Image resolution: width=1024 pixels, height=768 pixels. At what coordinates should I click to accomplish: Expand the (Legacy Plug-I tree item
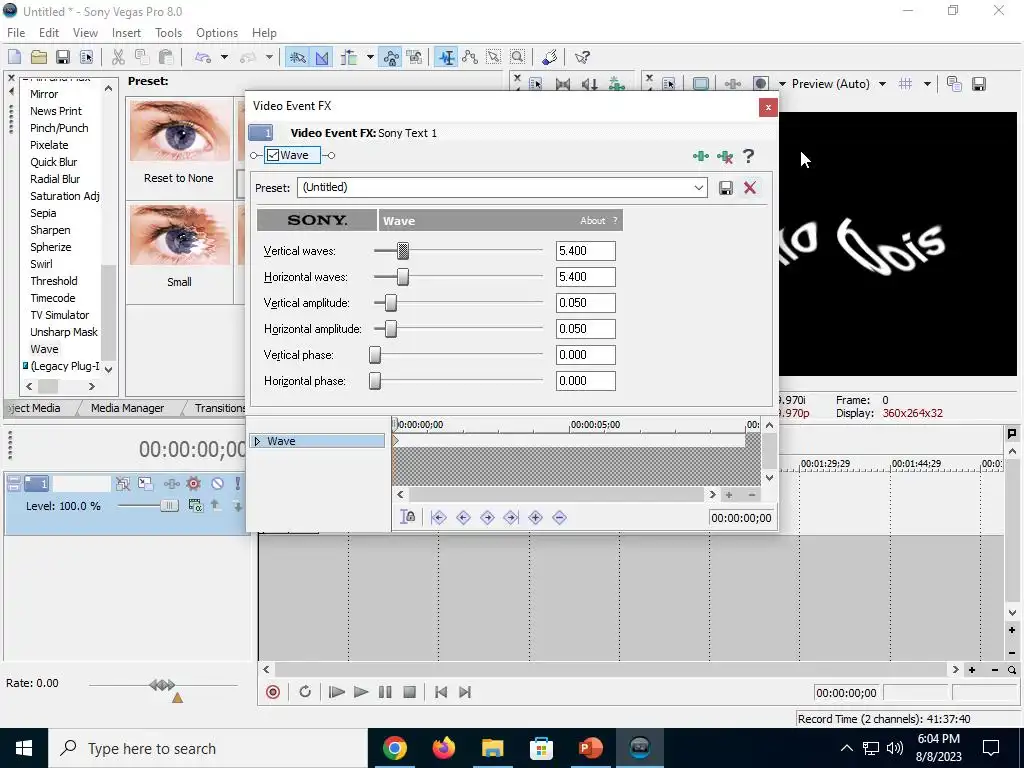(25, 366)
